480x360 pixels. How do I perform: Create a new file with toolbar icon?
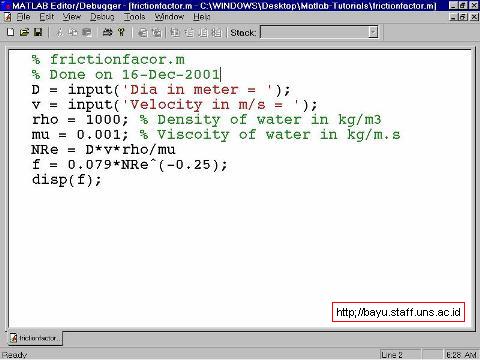(x=10, y=32)
